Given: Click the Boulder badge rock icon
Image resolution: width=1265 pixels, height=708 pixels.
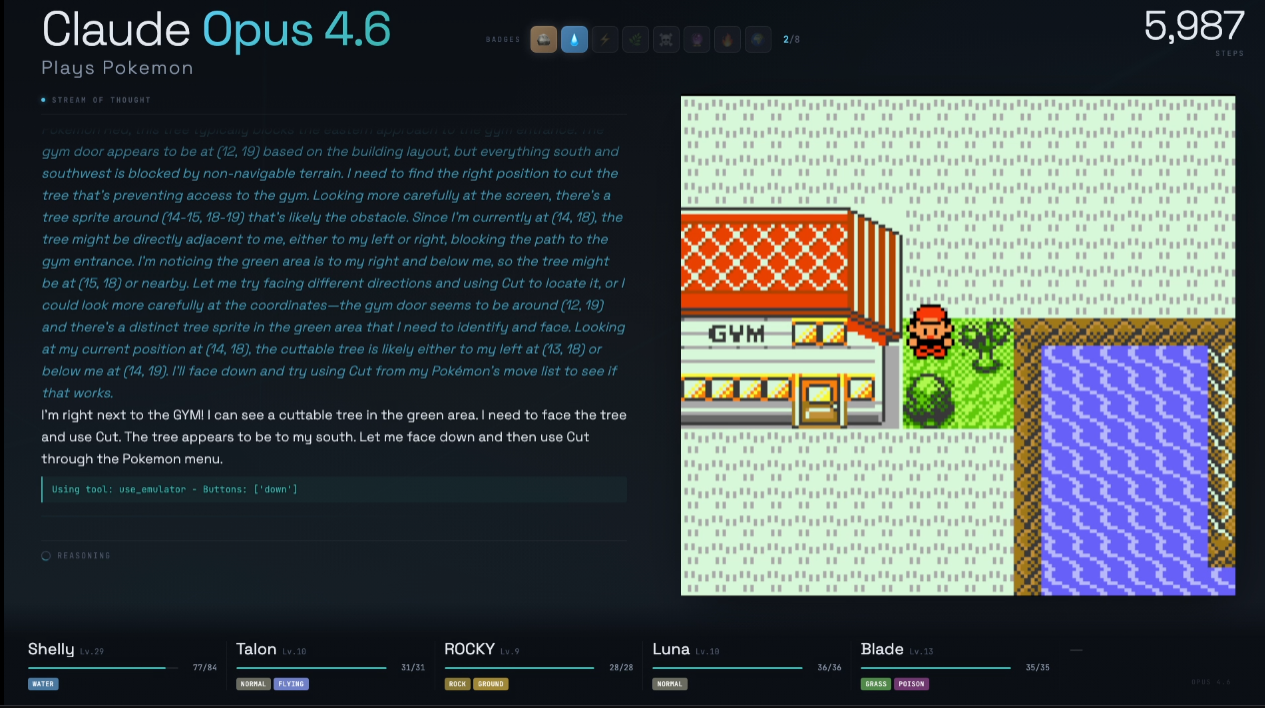Looking at the screenshot, I should click(543, 40).
